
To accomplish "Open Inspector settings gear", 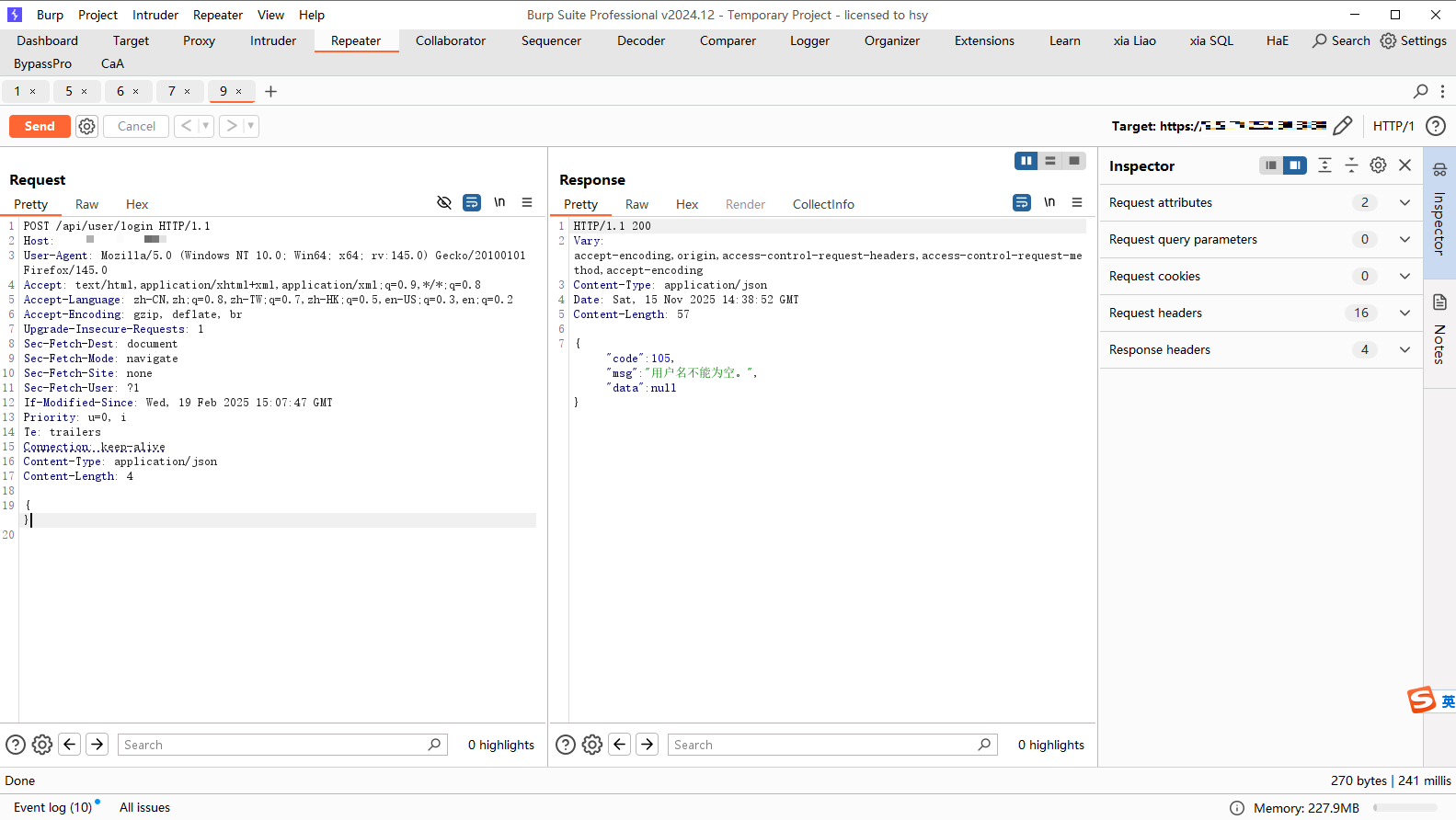I will pyautogui.click(x=1378, y=165).
